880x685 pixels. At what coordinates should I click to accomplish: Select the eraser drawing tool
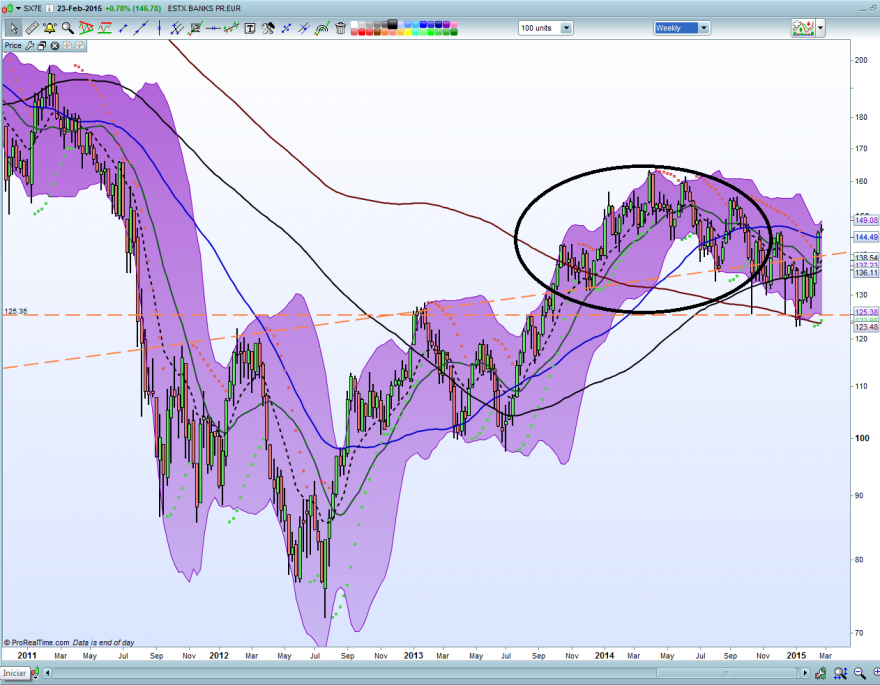point(29,28)
